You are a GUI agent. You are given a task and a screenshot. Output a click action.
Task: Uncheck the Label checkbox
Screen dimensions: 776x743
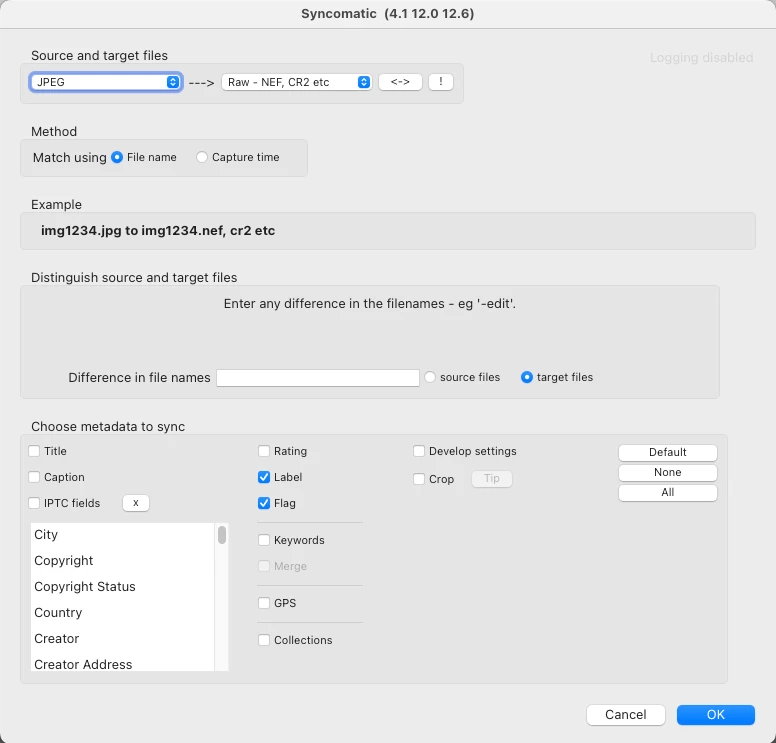tap(264, 477)
